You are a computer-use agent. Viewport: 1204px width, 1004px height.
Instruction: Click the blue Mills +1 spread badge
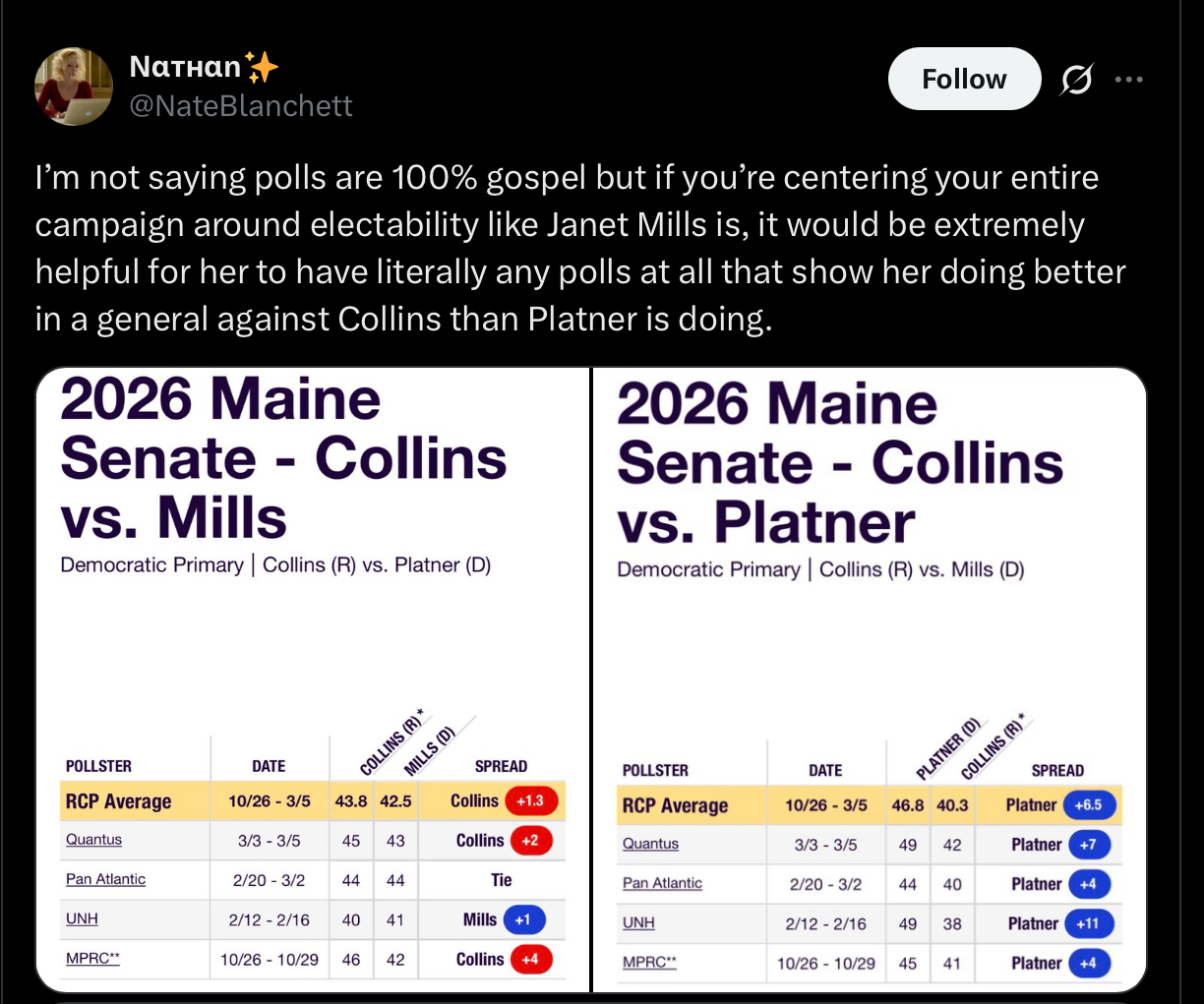pos(523,919)
